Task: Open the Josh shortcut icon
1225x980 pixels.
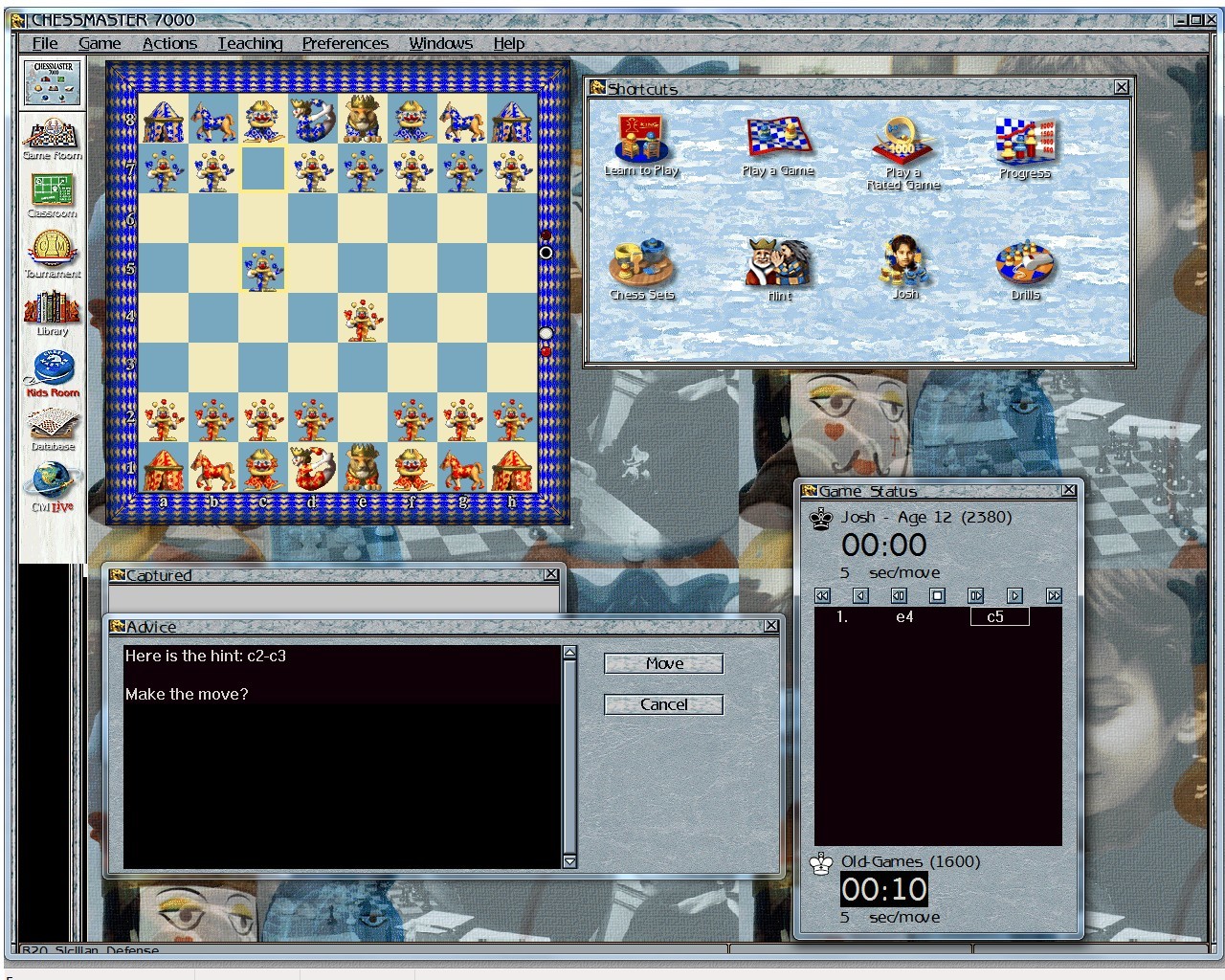Action: (904, 268)
